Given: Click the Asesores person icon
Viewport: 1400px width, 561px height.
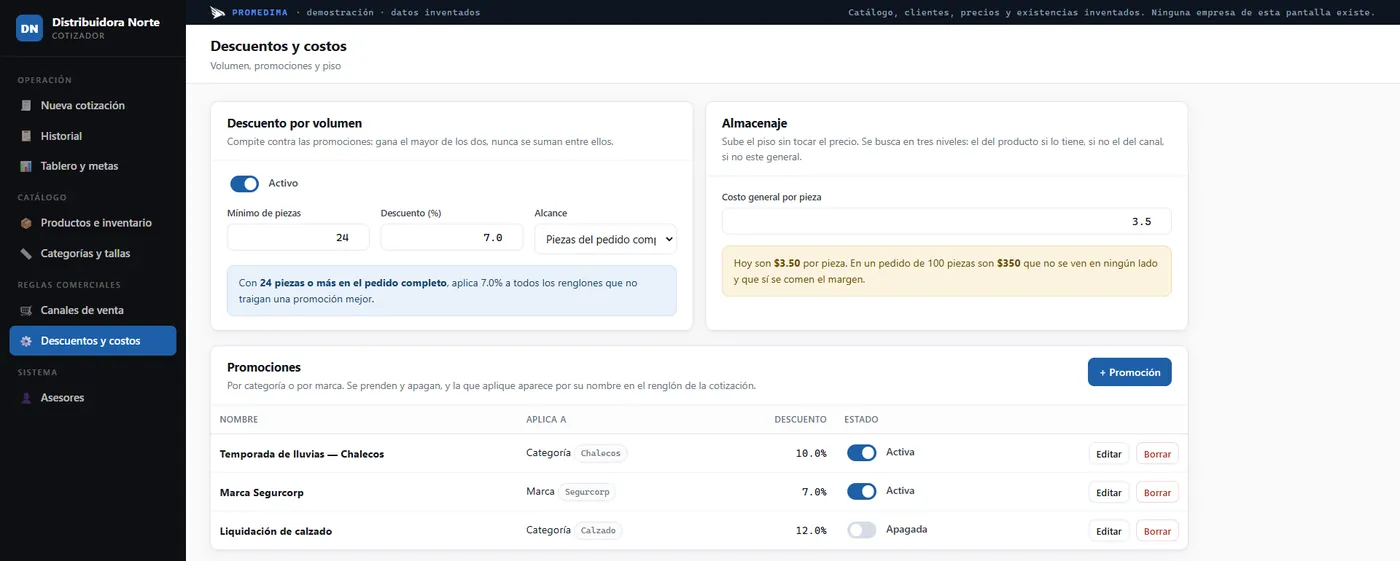Looking at the screenshot, I should [x=26, y=398].
